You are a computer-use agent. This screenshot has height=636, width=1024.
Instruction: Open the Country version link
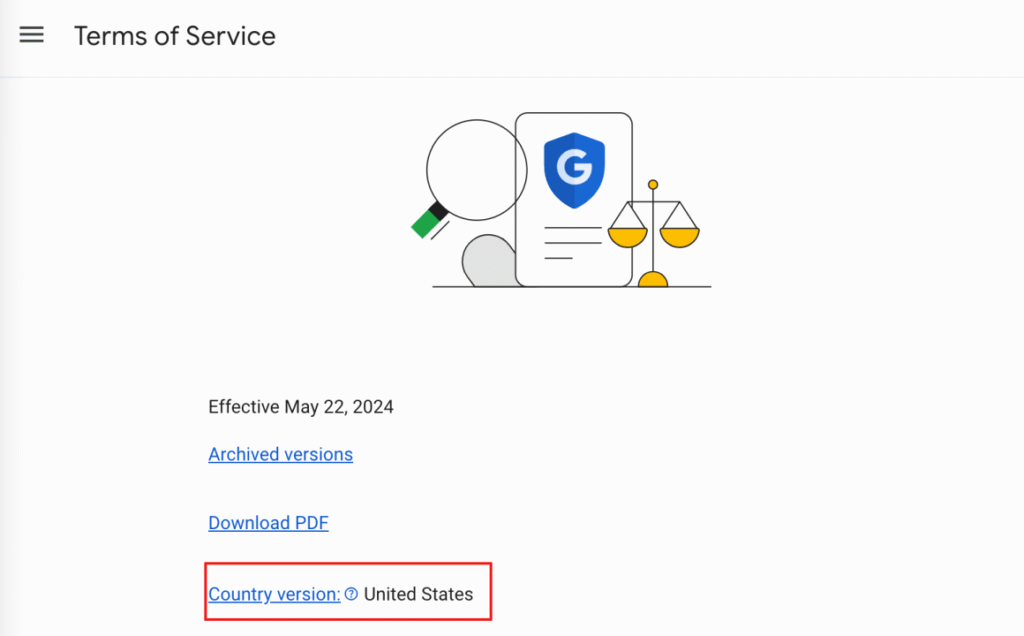point(274,594)
